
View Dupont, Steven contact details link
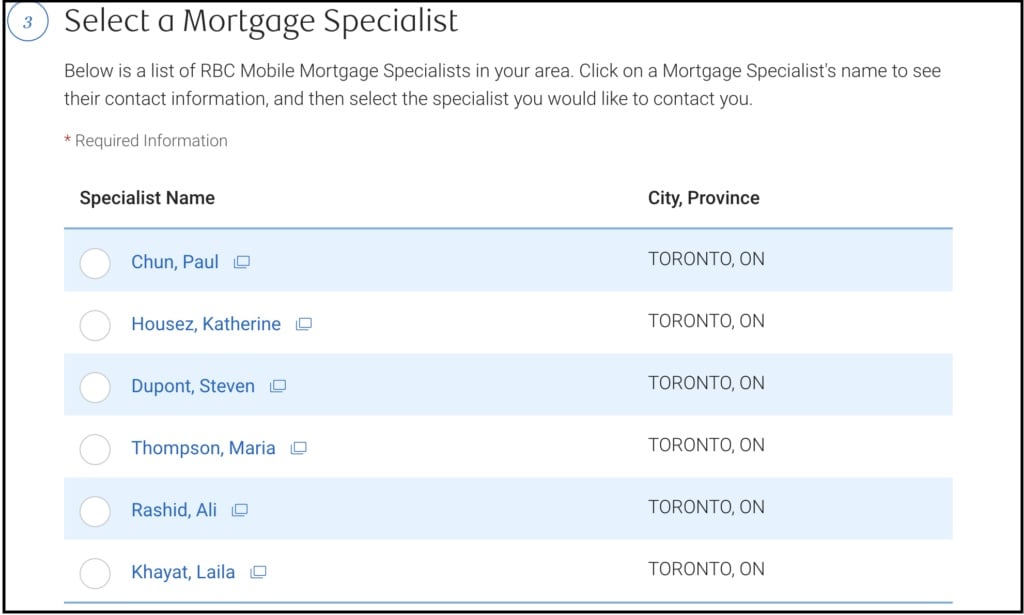click(x=193, y=386)
